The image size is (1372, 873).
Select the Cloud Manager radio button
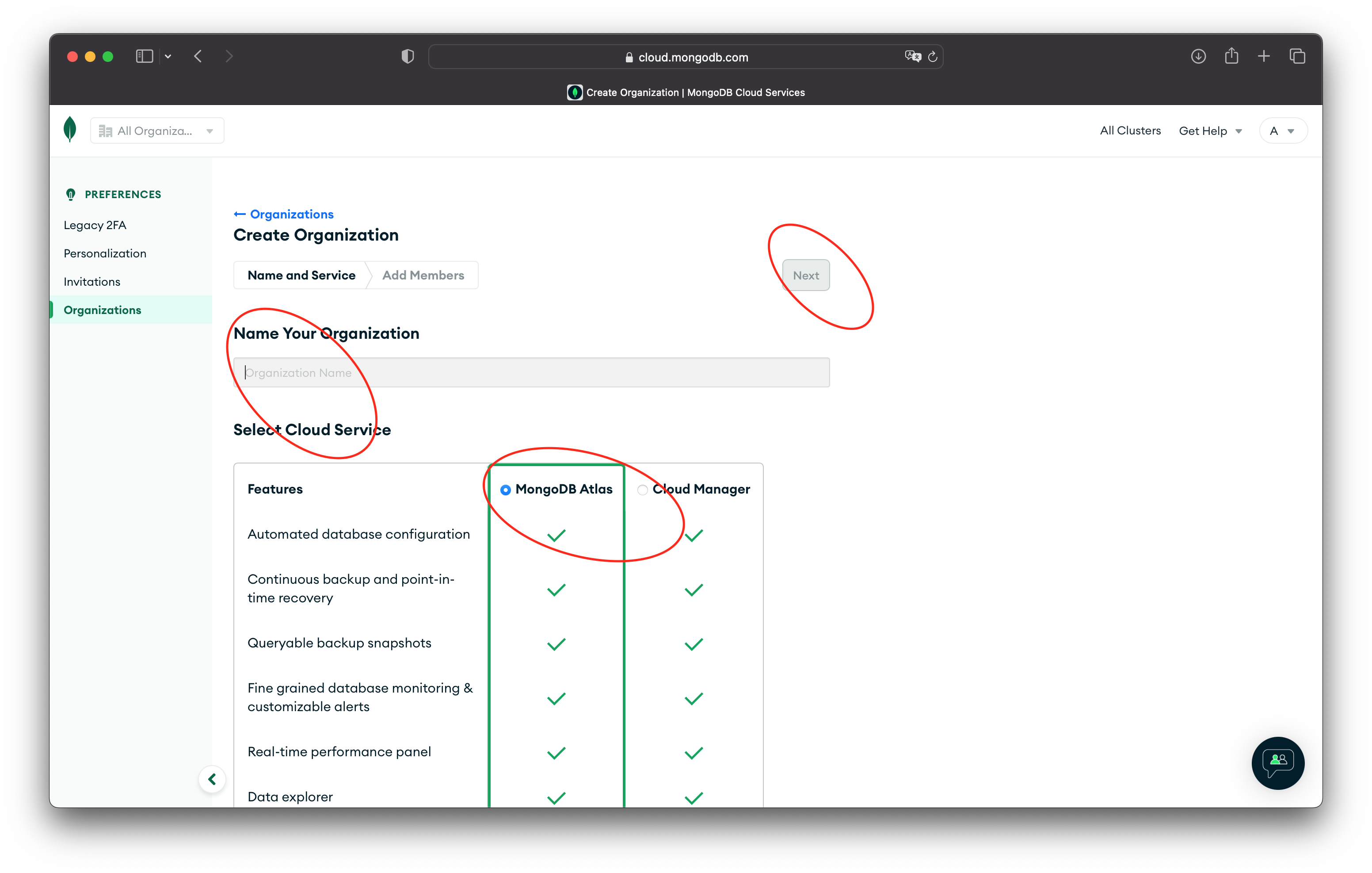pyautogui.click(x=642, y=490)
